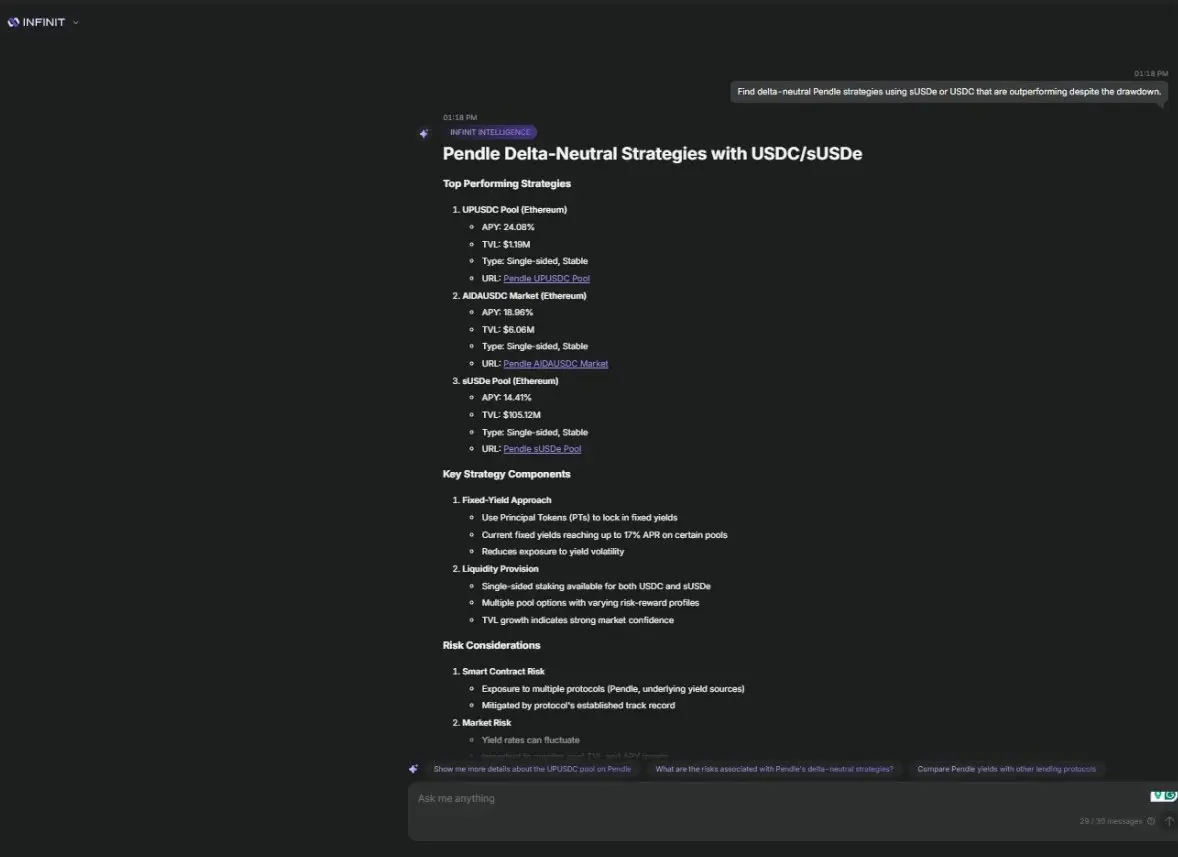Image resolution: width=1178 pixels, height=857 pixels.
Task: Click the '29 / 30 messages' counter
Action: click(1110, 821)
